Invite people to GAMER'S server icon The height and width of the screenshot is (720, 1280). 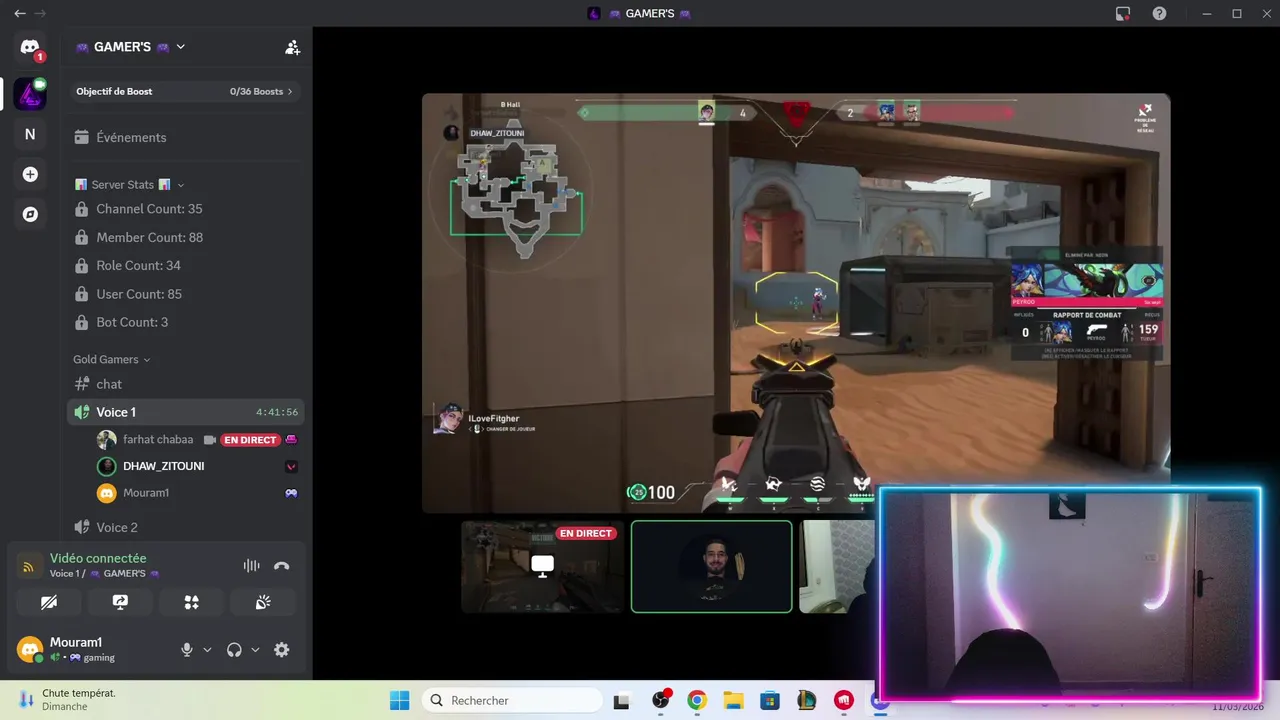[x=292, y=47]
